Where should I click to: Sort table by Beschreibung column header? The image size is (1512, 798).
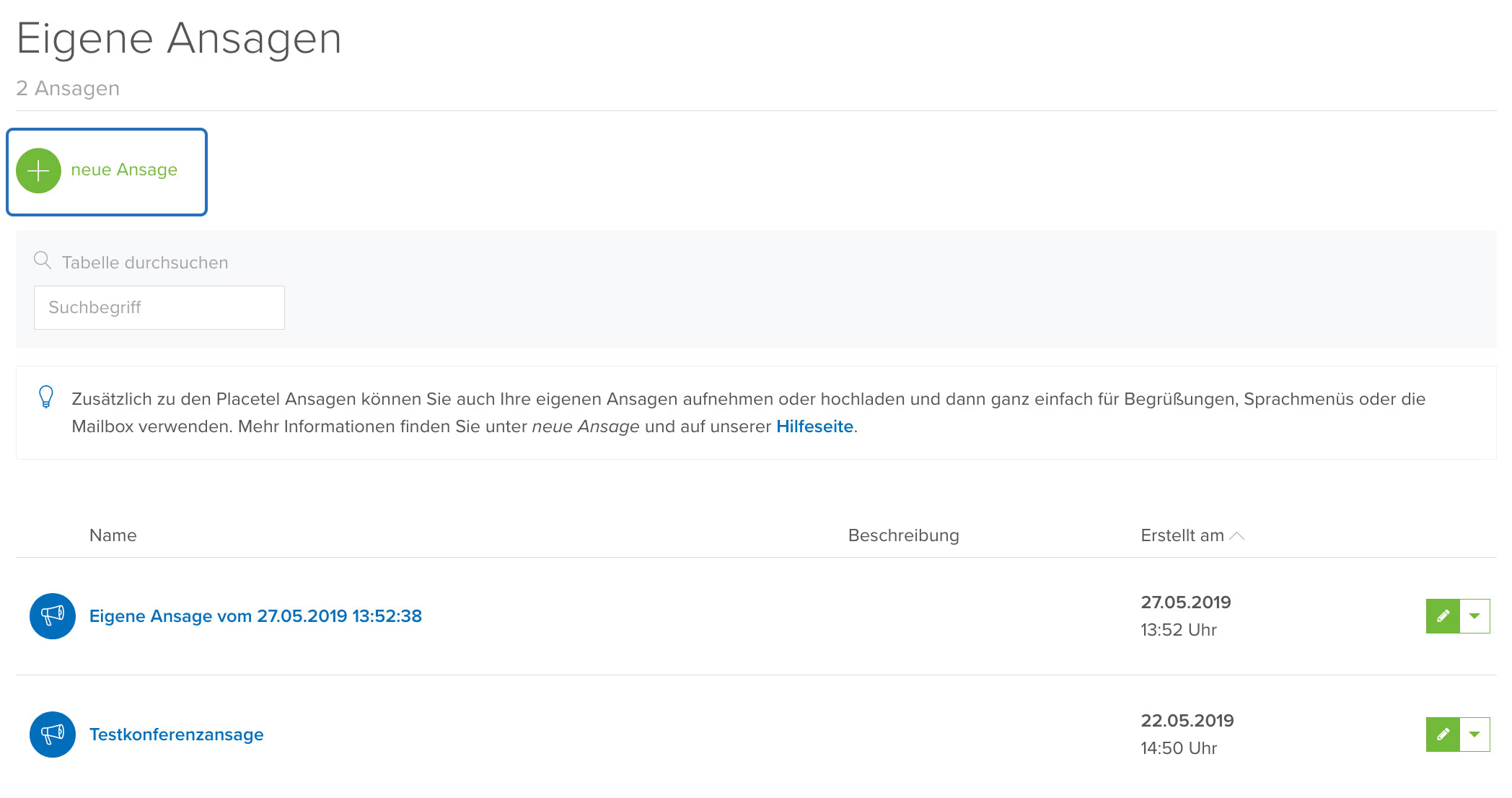tap(903, 535)
